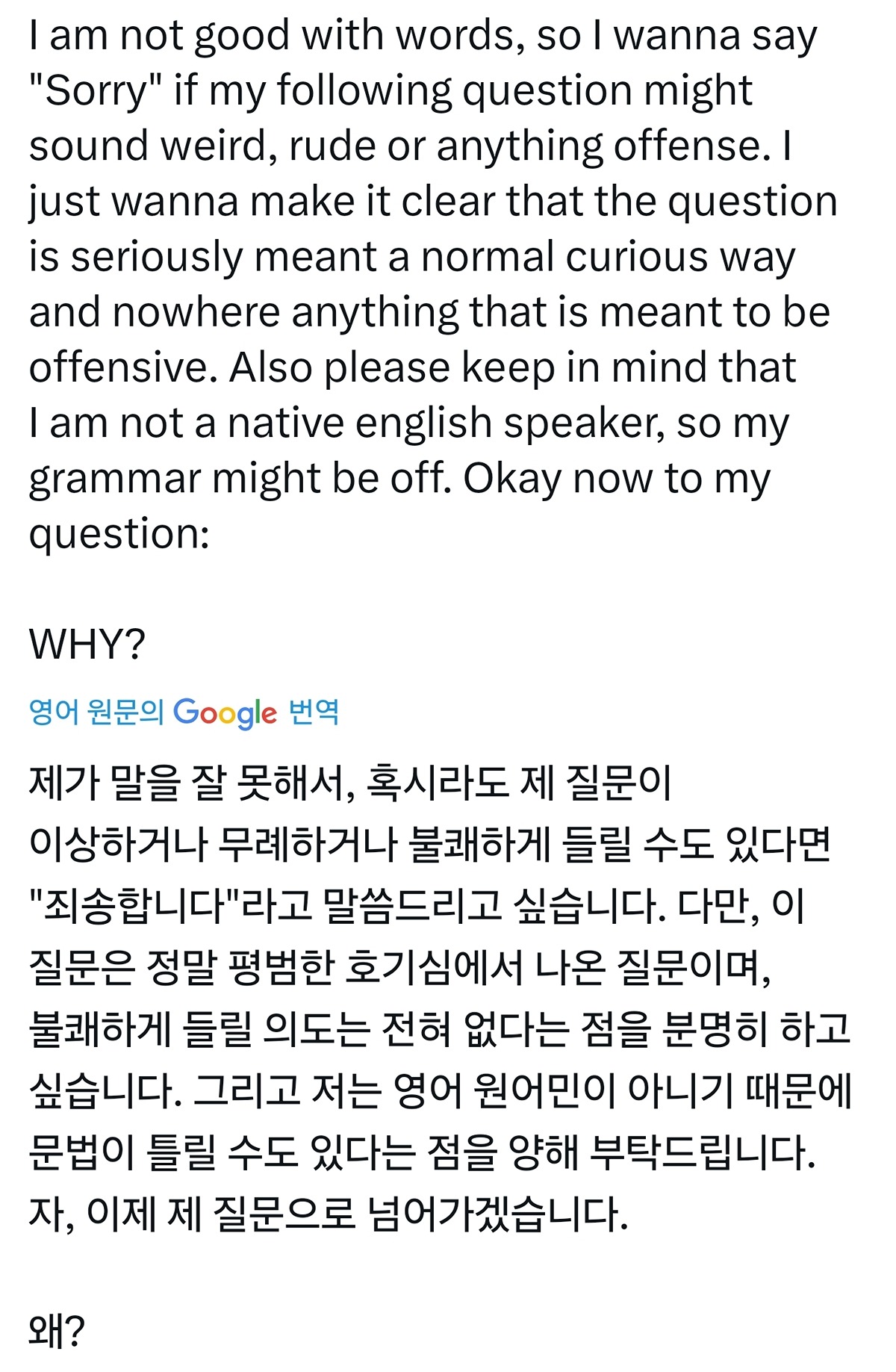The height and width of the screenshot is (1372, 896).
Task: Click the Google logo in translation label
Action: [x=225, y=713]
